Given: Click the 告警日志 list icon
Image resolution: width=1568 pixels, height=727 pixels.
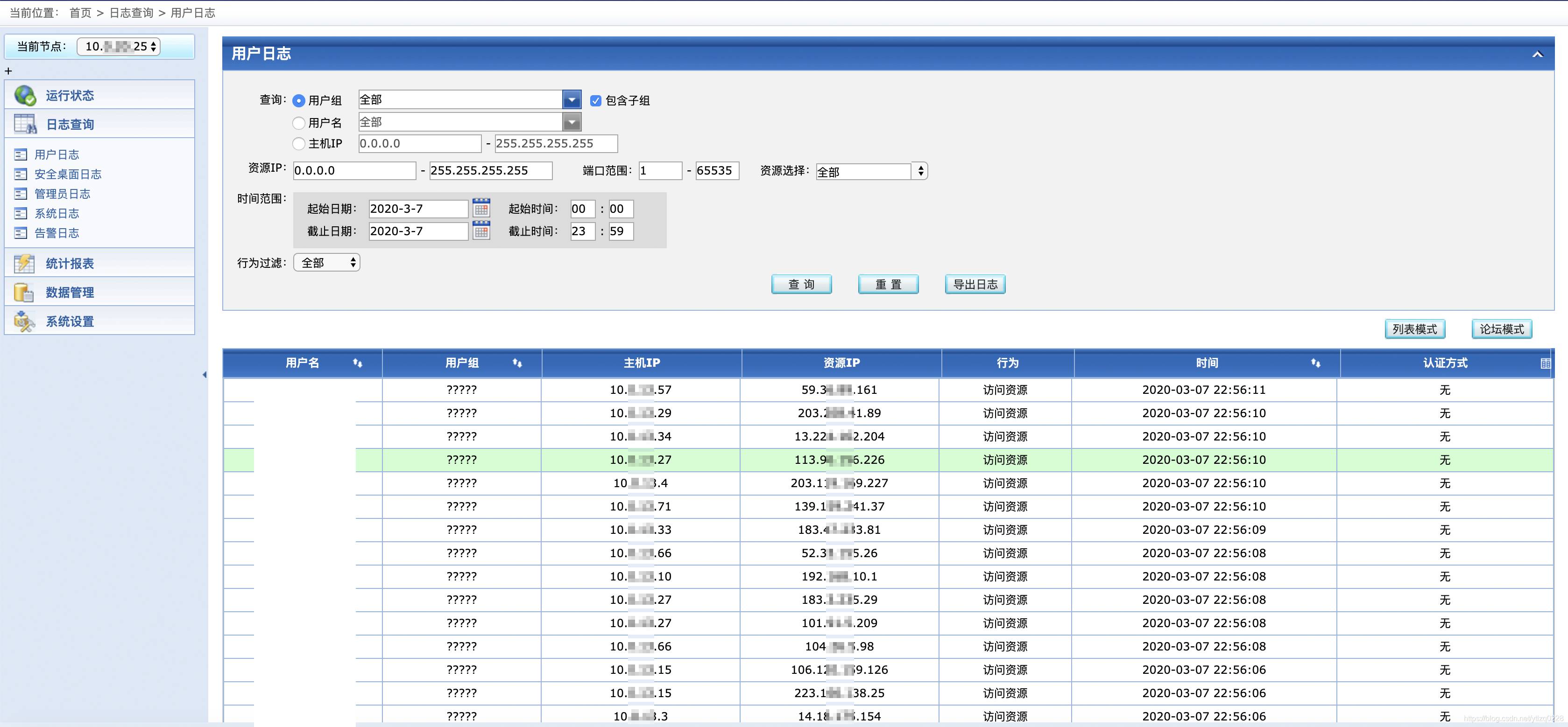Looking at the screenshot, I should 21,232.
